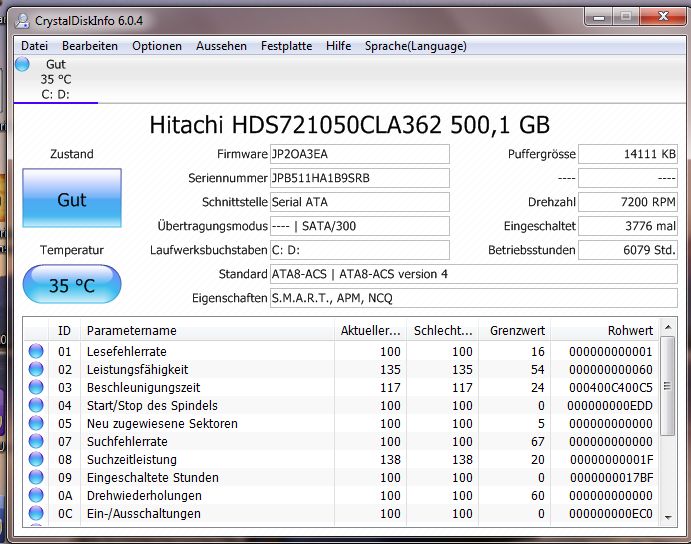This screenshot has width=691, height=544.
Task: Click the Hitachi HDS721050CLA362 drive title
Action: pyautogui.click(x=349, y=125)
